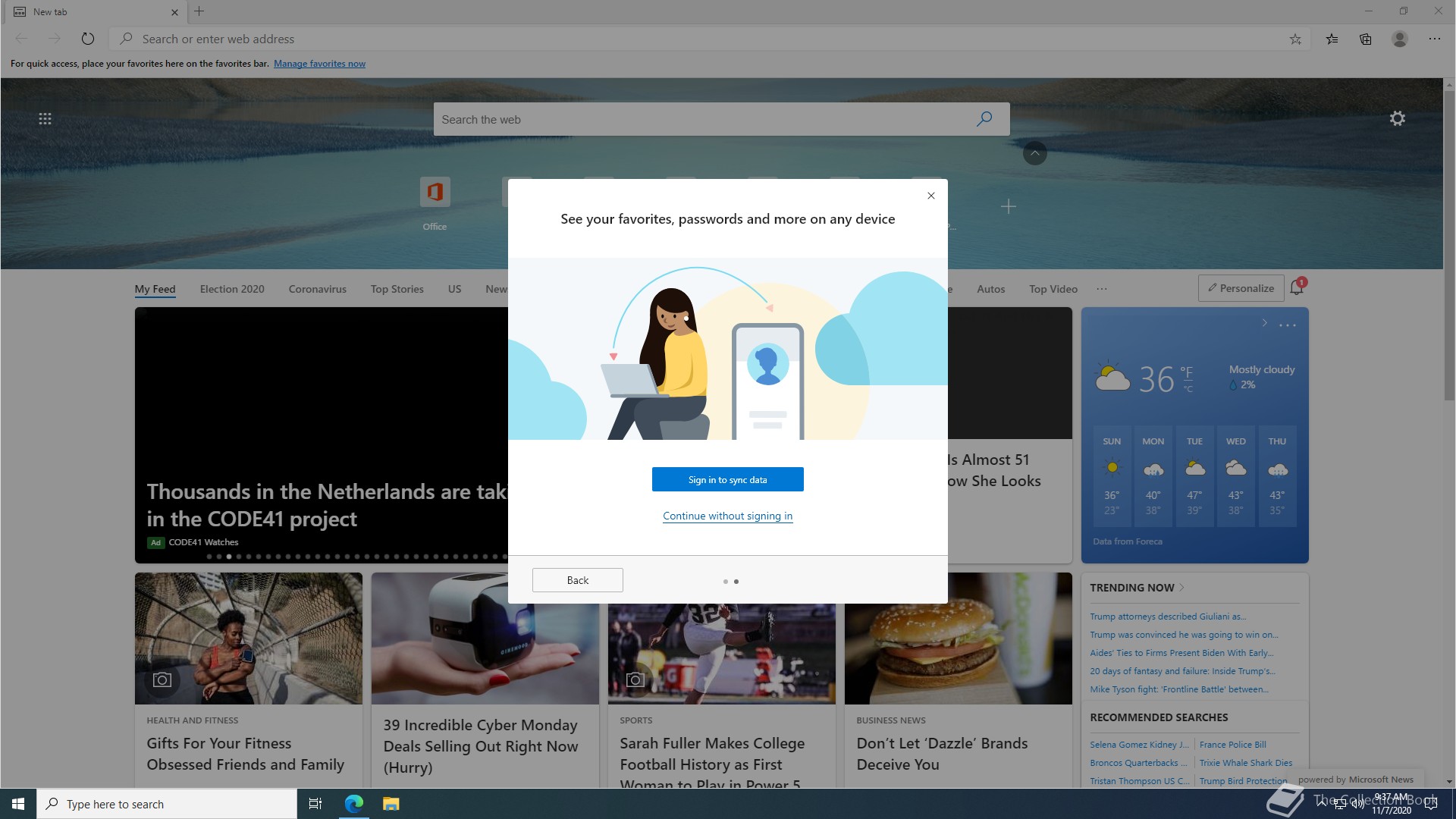Open the Collections icon
Viewport: 1456px width, 819px height.
(x=1366, y=39)
